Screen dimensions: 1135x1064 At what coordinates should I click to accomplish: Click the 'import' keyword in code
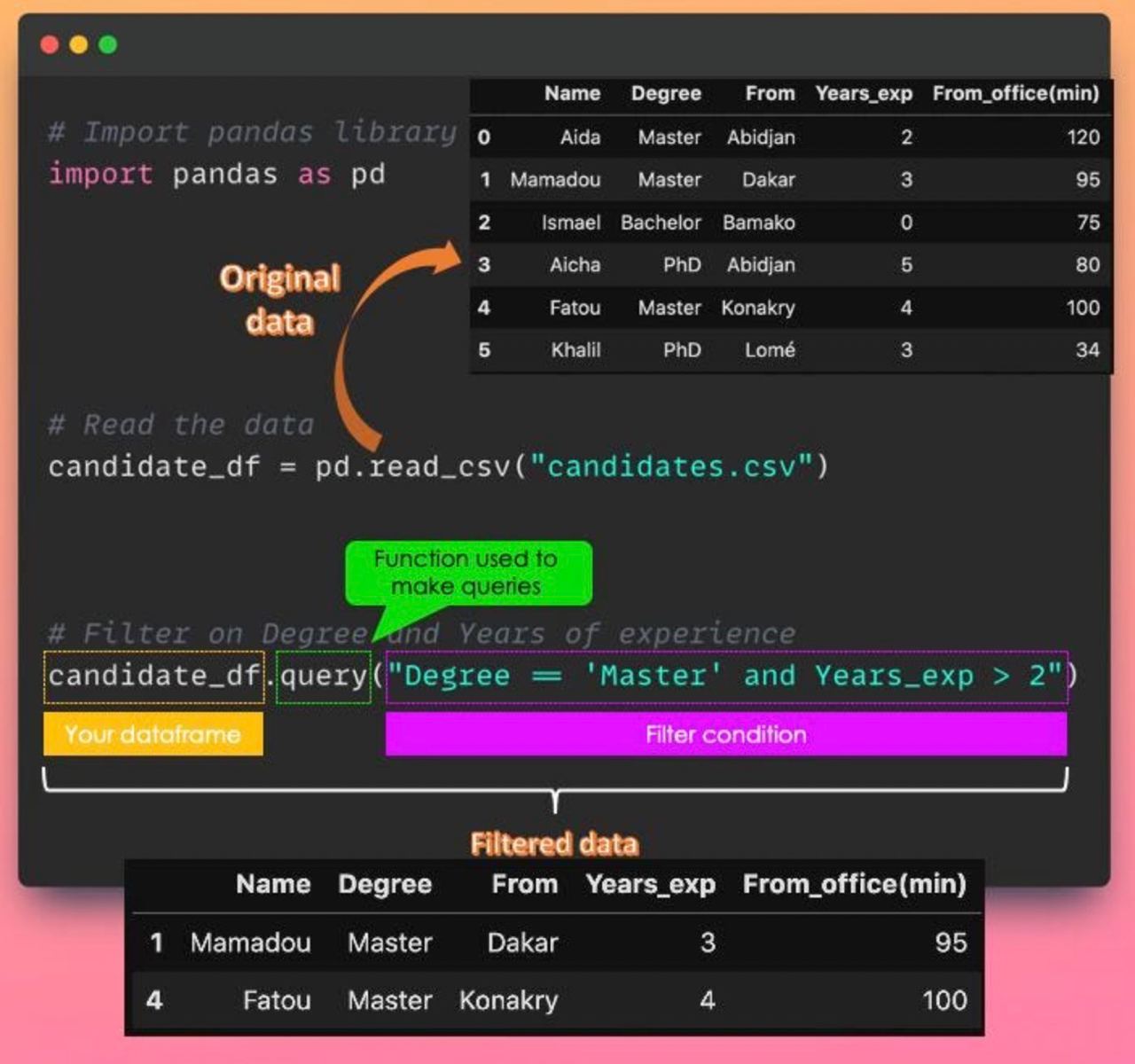pos(100,174)
